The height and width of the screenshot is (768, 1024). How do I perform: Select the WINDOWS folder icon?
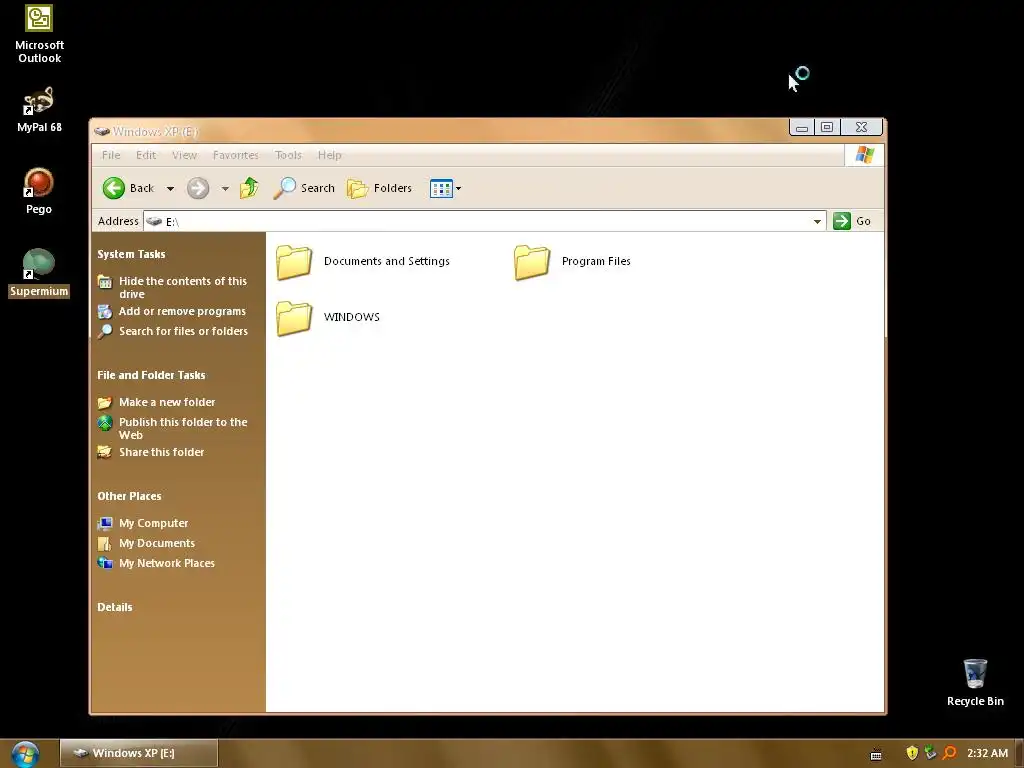point(294,318)
